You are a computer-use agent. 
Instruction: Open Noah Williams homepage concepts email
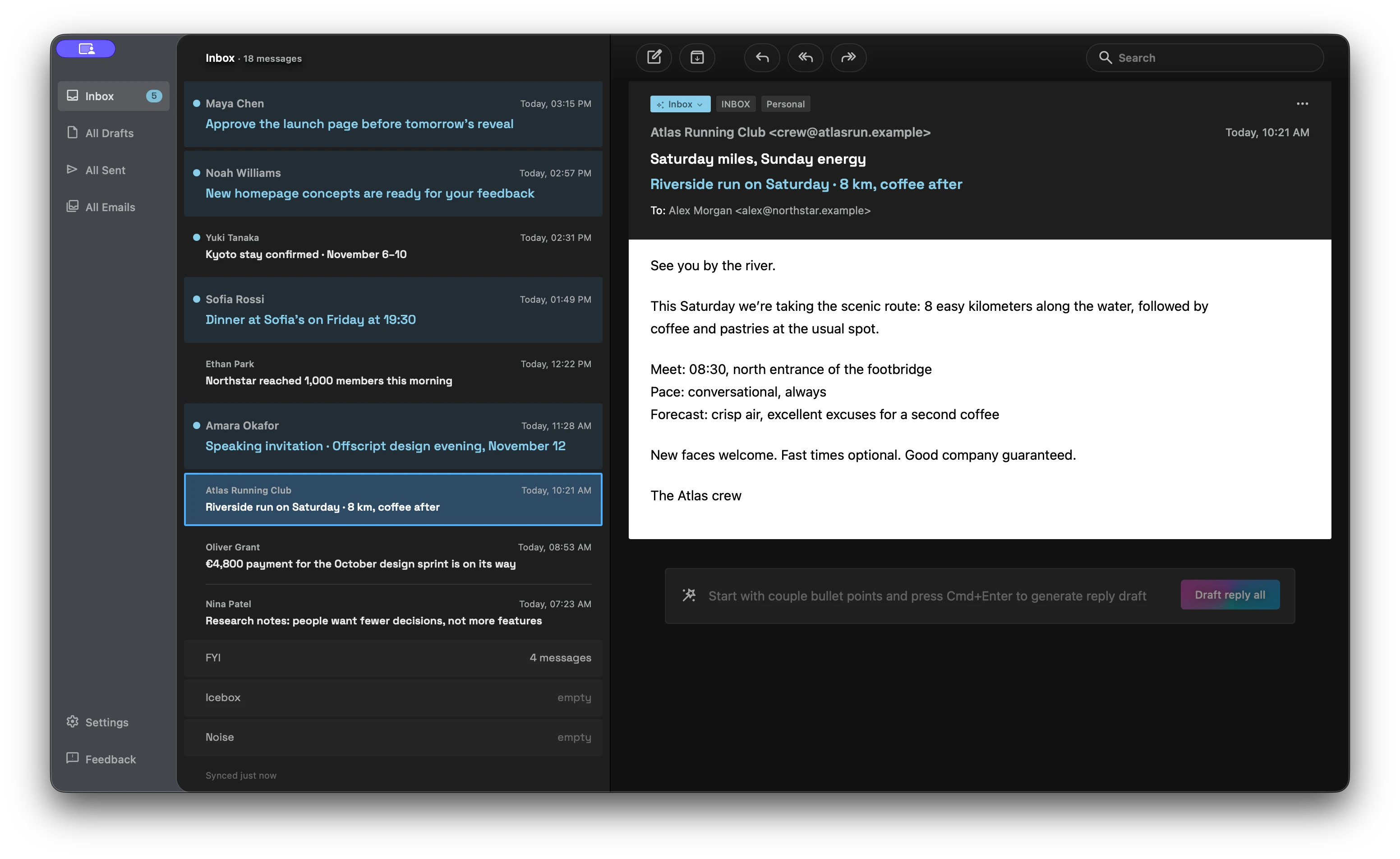click(393, 184)
